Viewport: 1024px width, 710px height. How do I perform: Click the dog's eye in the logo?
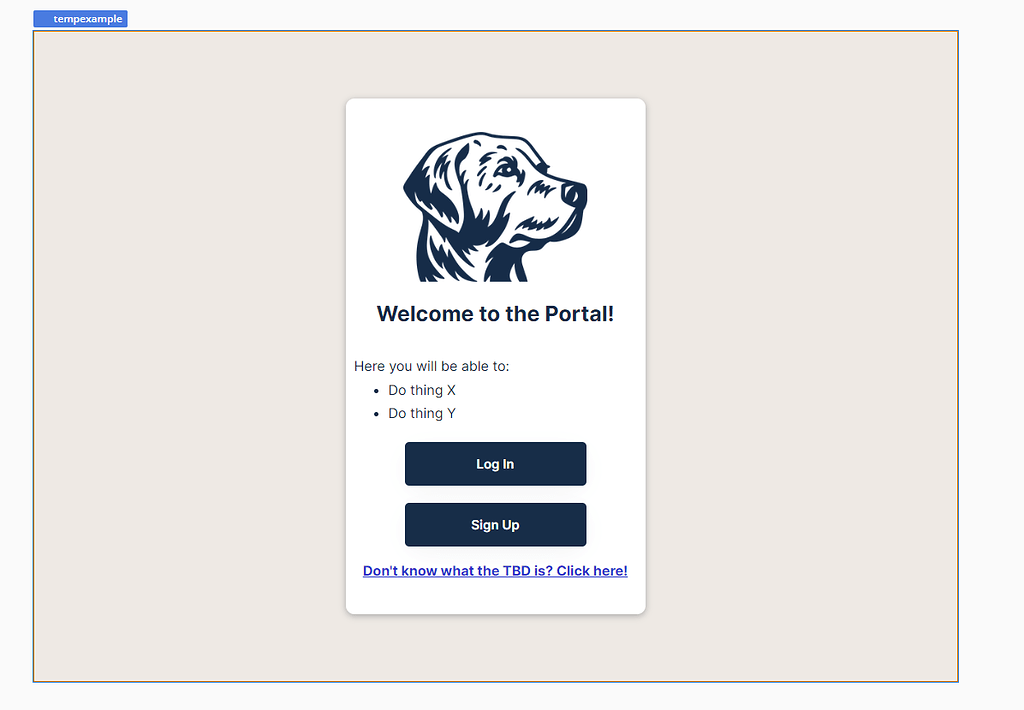click(505, 170)
